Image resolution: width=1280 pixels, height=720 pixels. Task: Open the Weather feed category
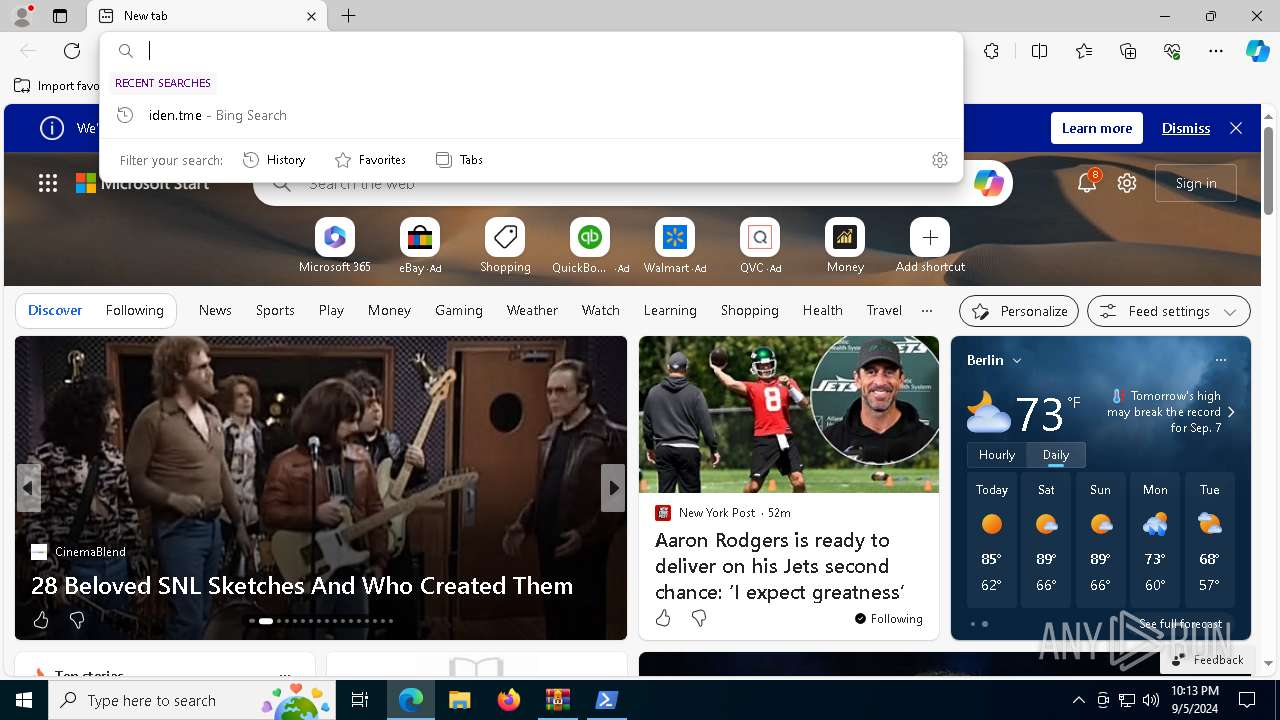[532, 311]
